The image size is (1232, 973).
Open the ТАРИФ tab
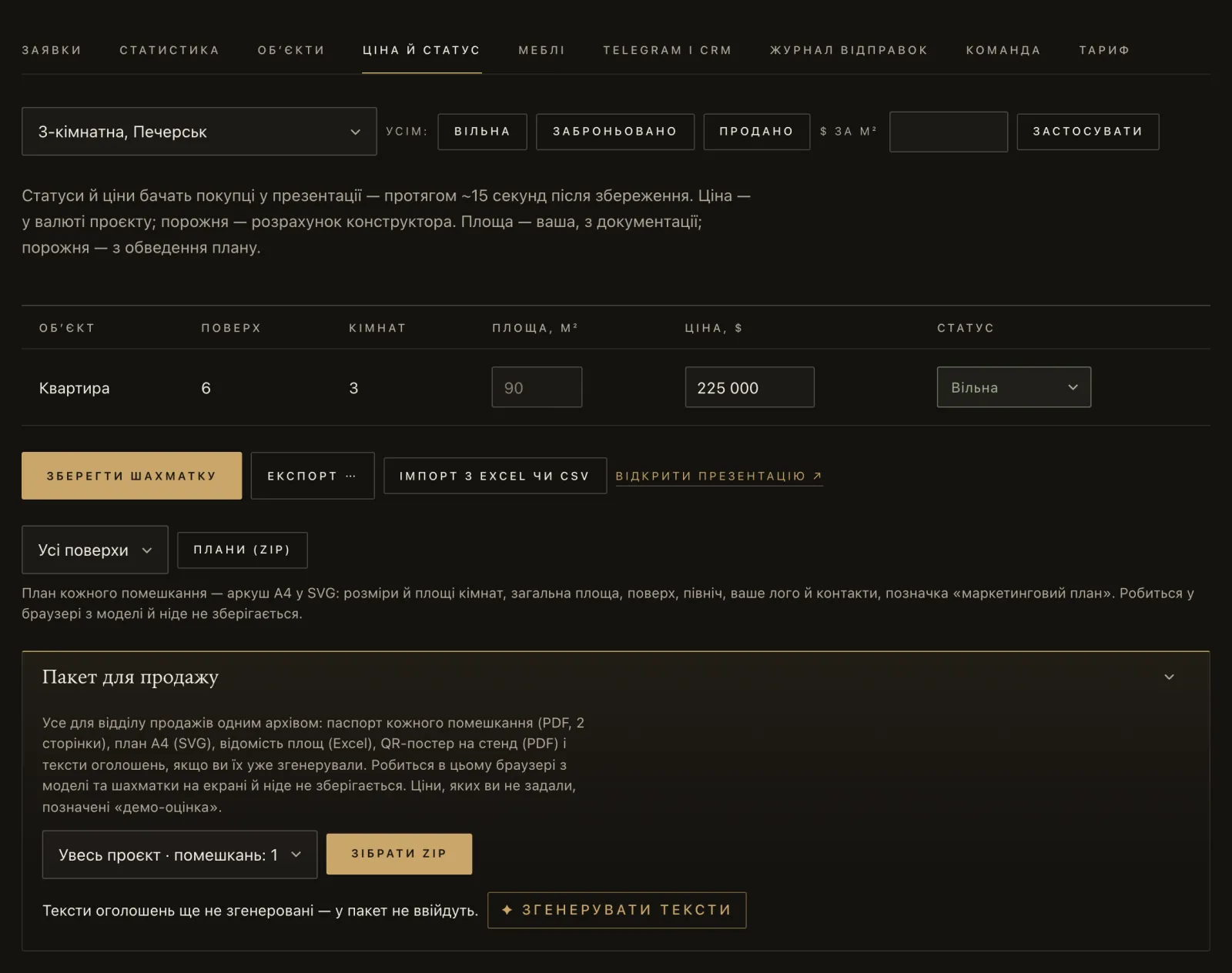point(1104,50)
